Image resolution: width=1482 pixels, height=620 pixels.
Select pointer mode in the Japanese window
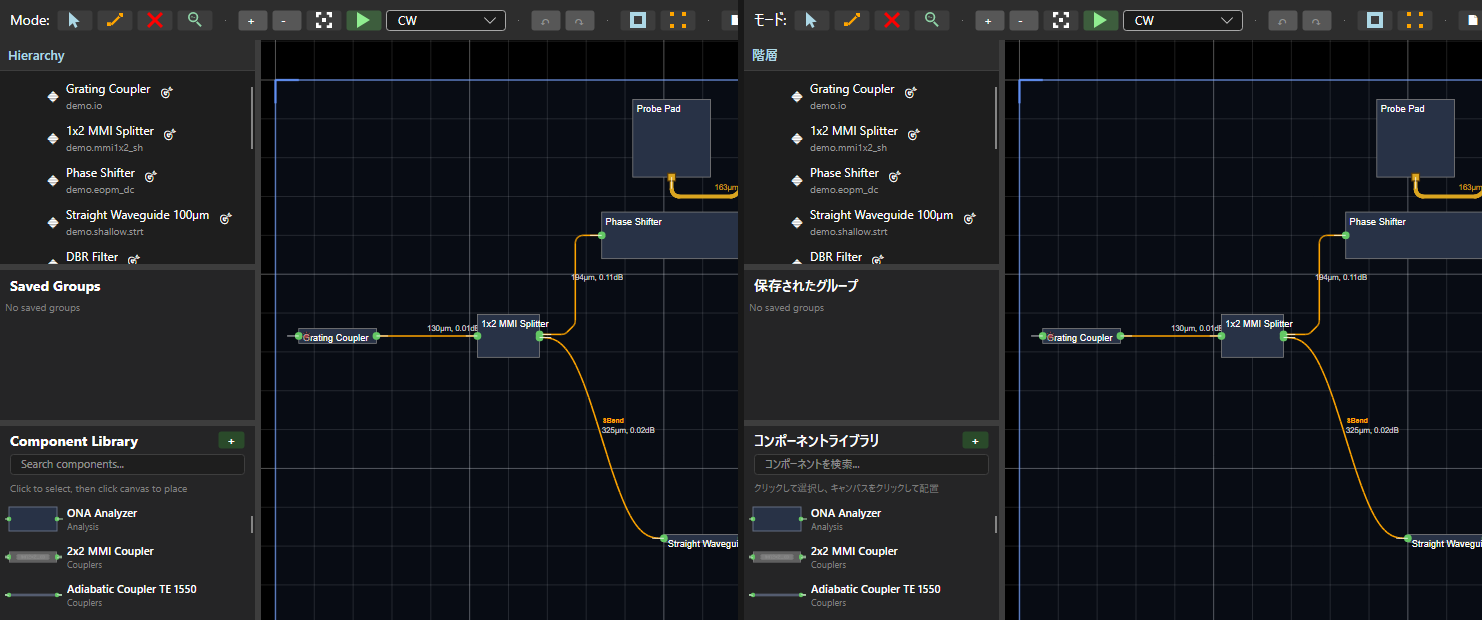pos(811,20)
